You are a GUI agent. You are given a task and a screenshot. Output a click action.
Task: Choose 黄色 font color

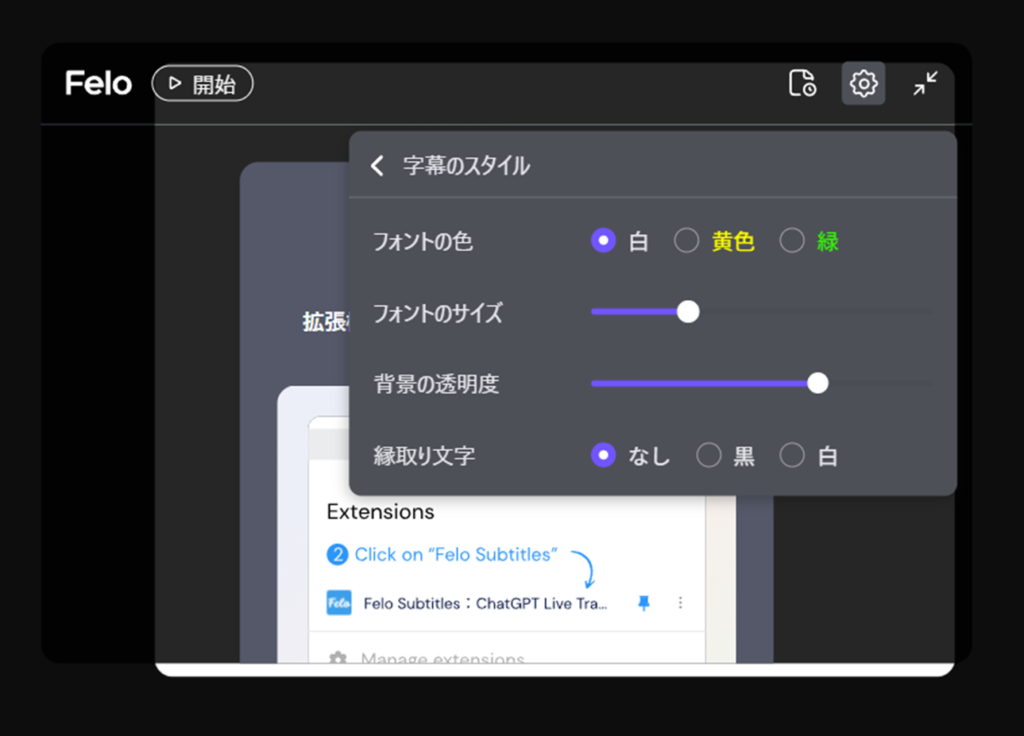point(687,241)
